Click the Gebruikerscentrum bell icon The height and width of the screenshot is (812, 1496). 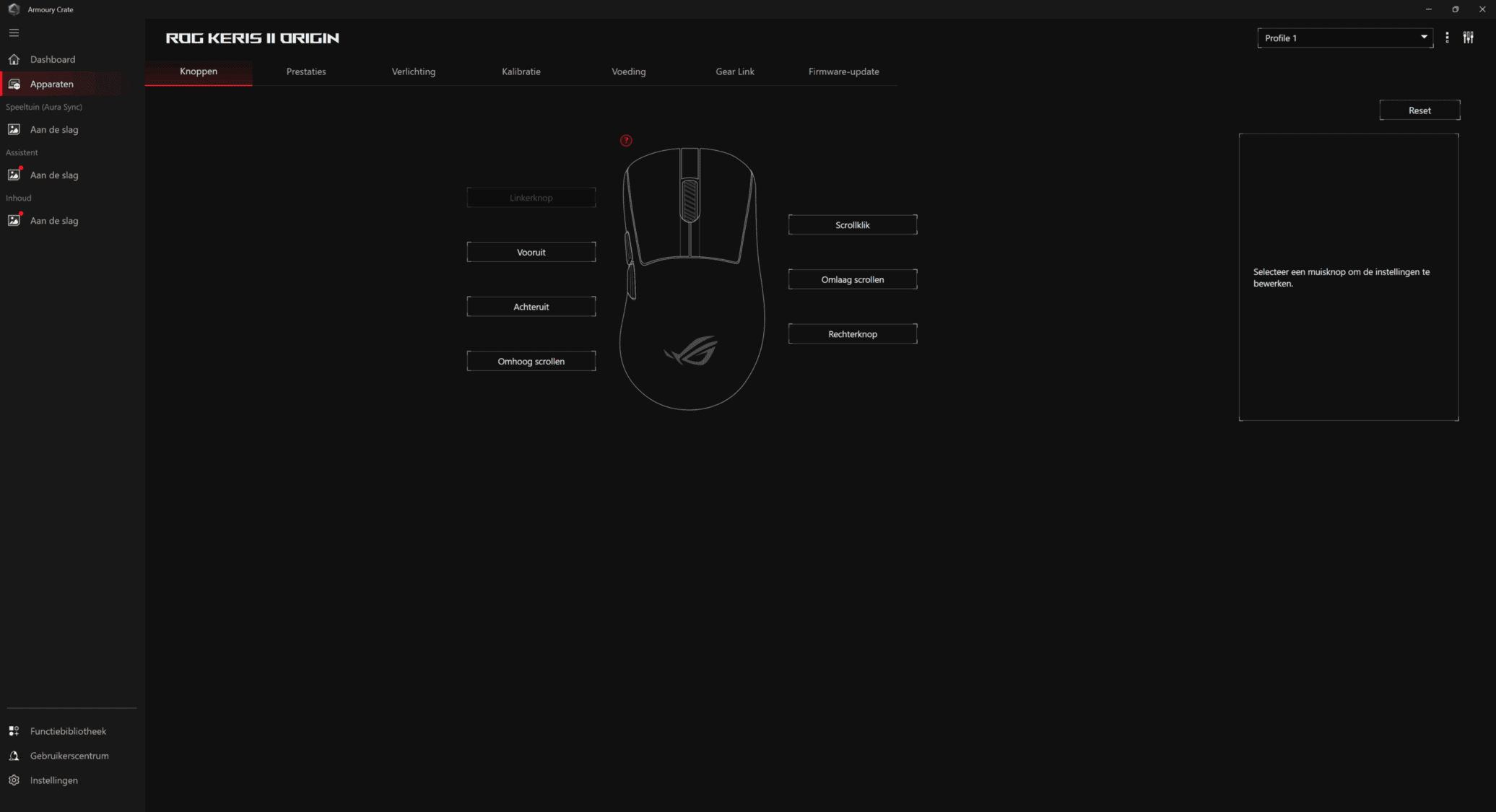(14, 756)
